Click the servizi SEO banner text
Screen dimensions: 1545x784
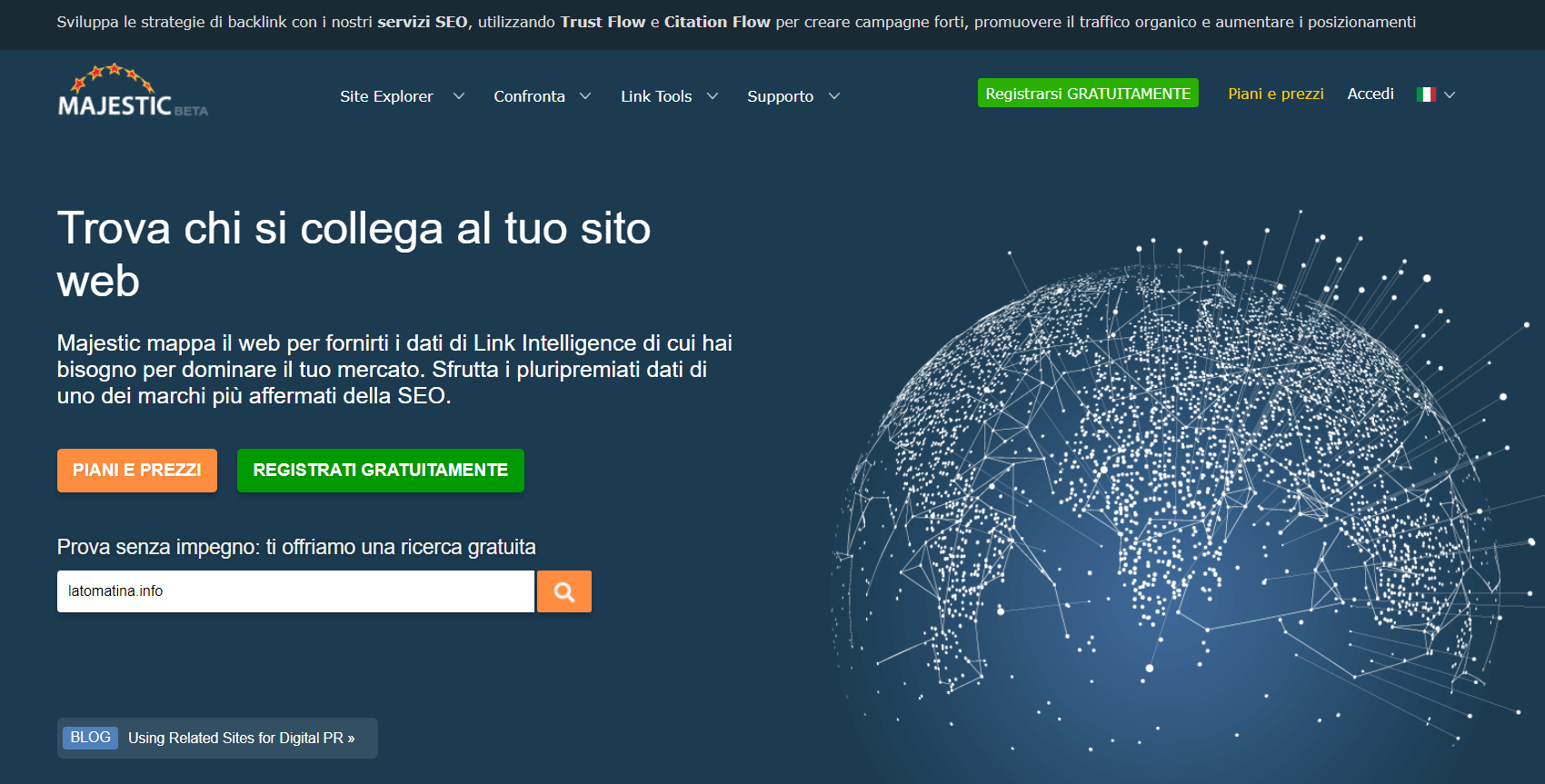pyautogui.click(x=423, y=22)
